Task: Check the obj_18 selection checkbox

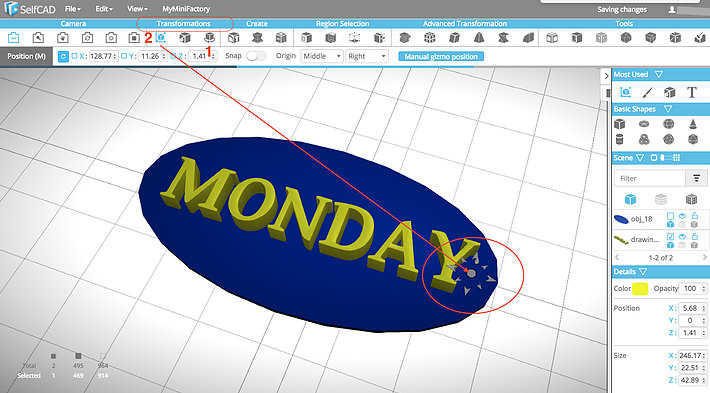Action: tap(671, 216)
